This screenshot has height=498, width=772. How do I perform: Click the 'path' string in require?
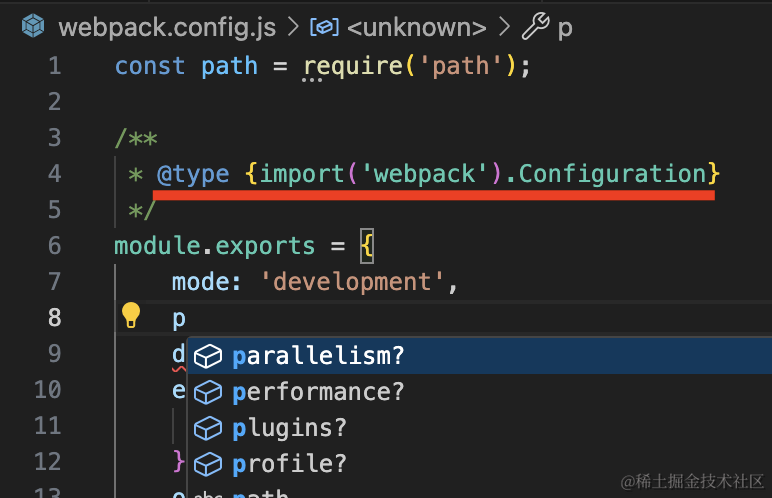pyautogui.click(x=461, y=66)
